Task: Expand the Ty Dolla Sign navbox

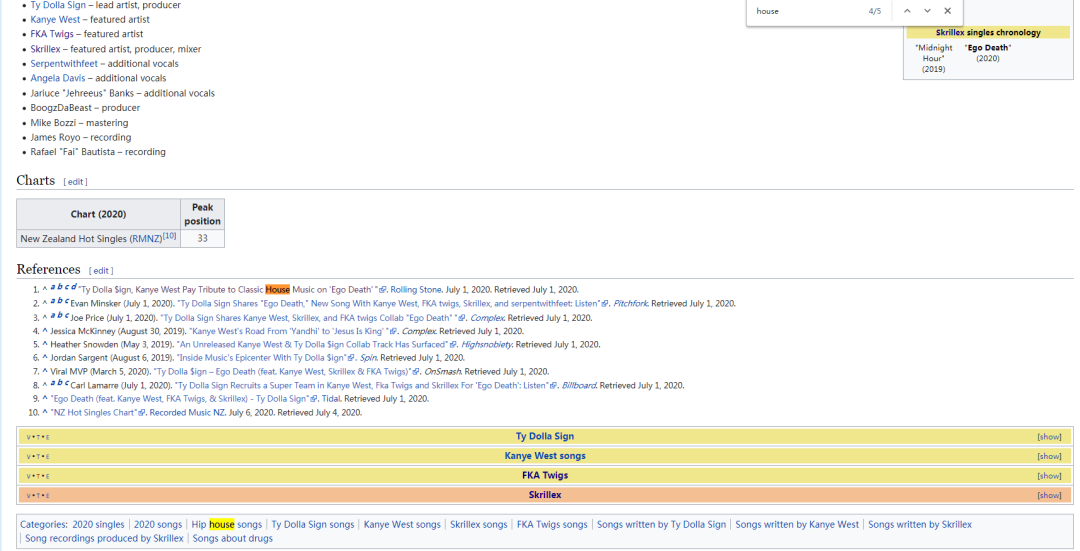Action: [x=1049, y=437]
